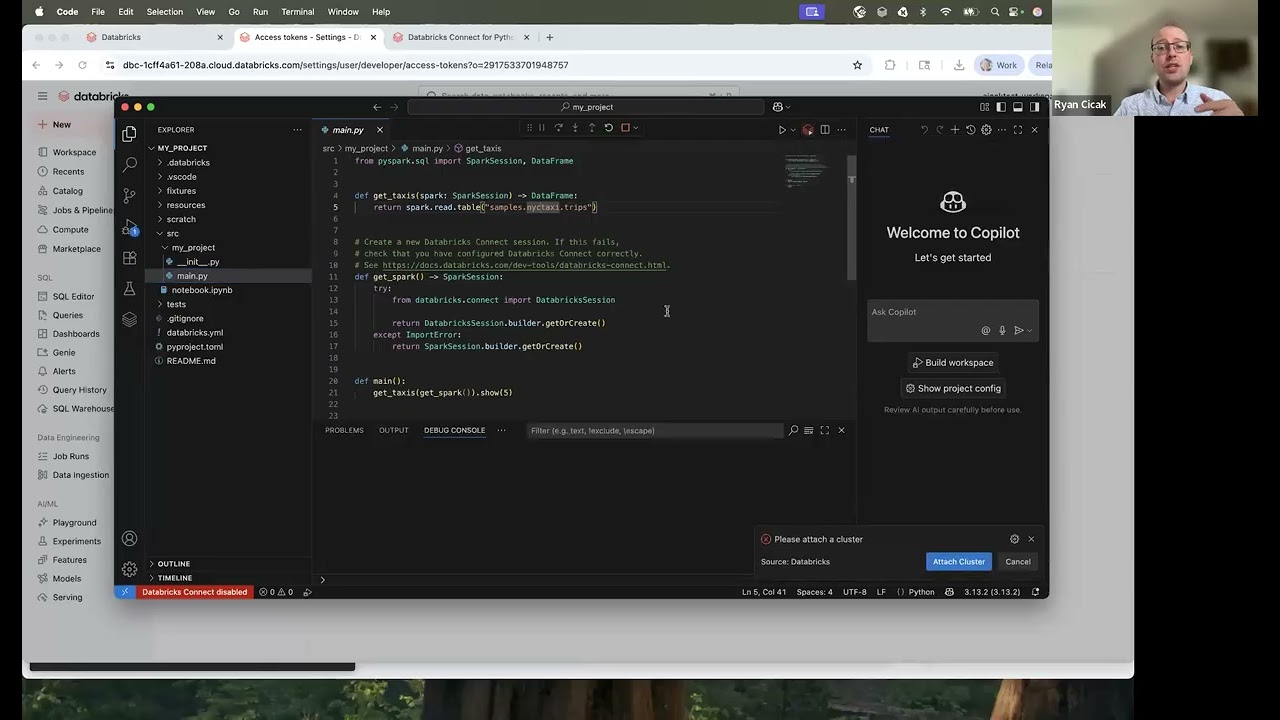1280x720 pixels.
Task: Collapse the src folder
Action: pos(172,233)
